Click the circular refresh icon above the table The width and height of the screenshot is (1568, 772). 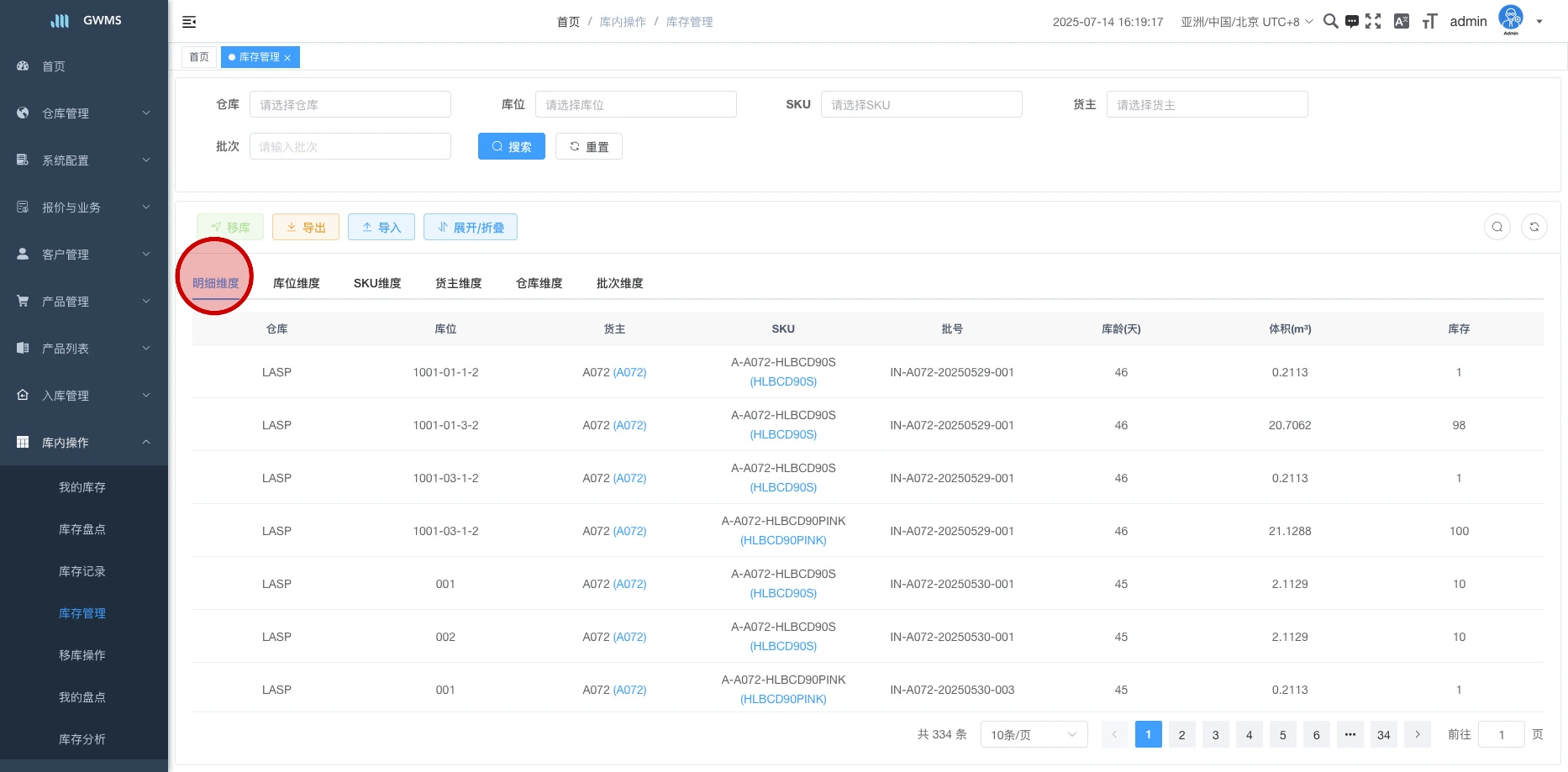coord(1534,227)
